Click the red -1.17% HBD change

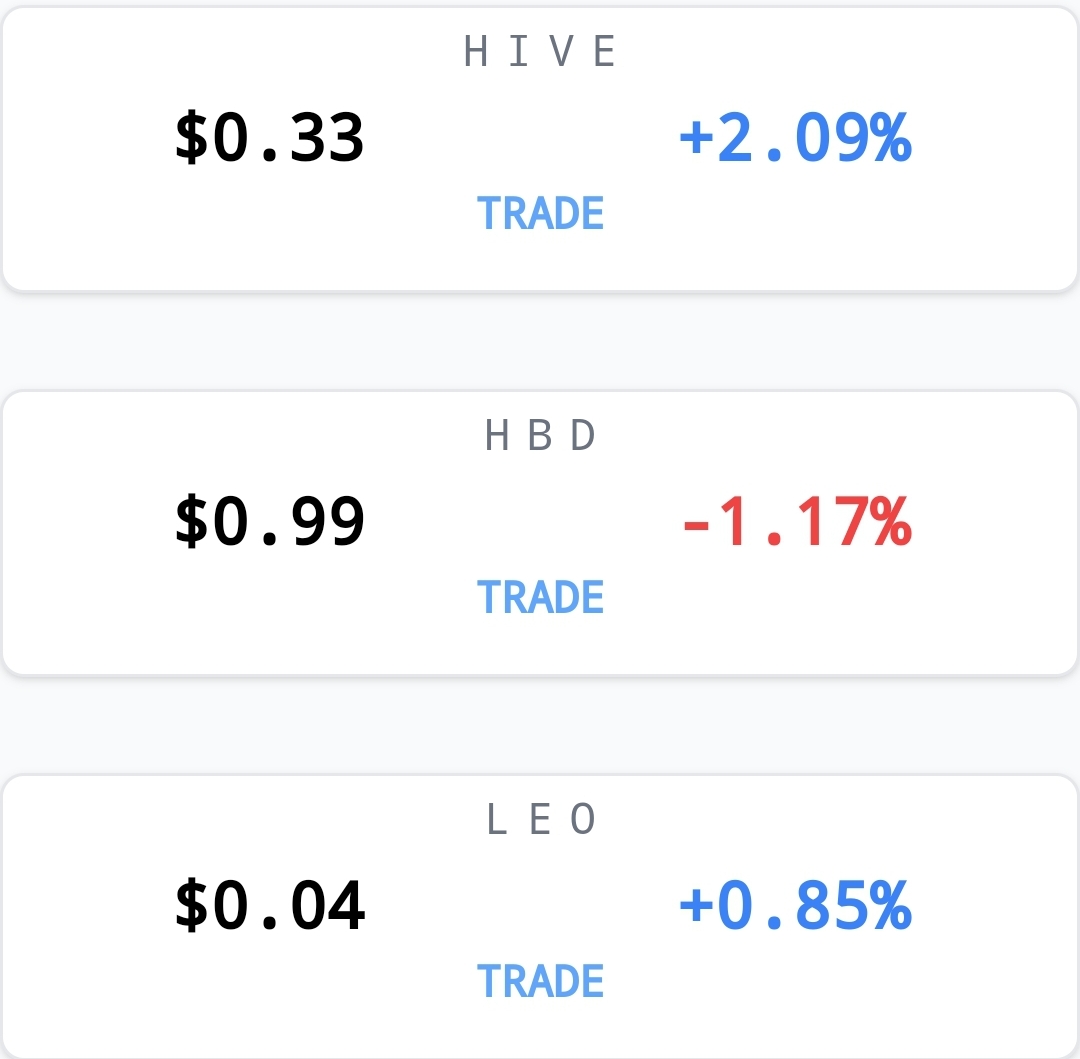[x=797, y=521]
